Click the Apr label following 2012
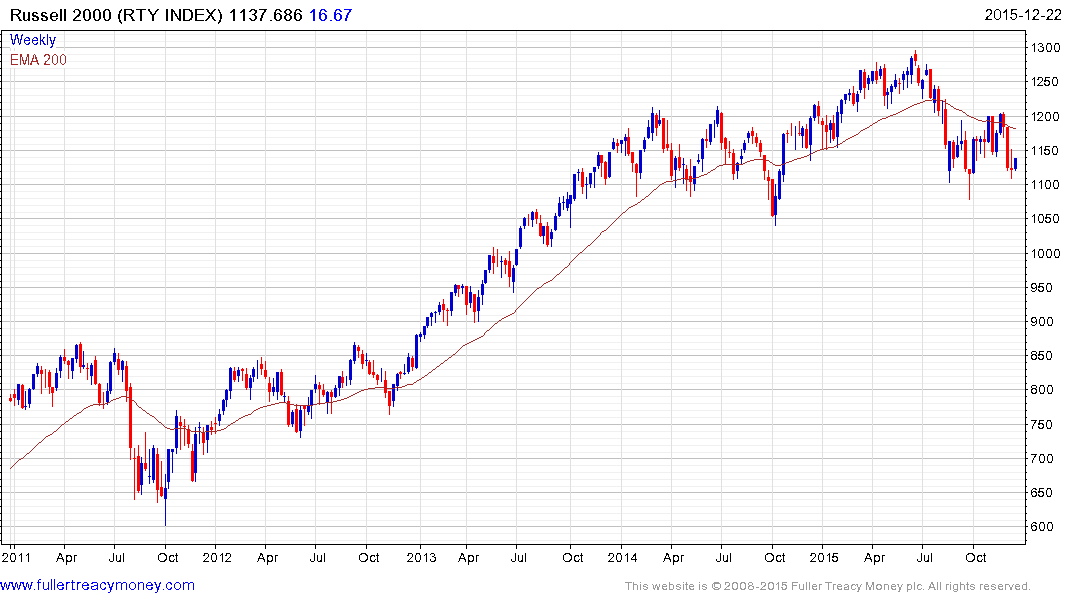Image resolution: width=1075 pixels, height=600 pixels. 267,558
